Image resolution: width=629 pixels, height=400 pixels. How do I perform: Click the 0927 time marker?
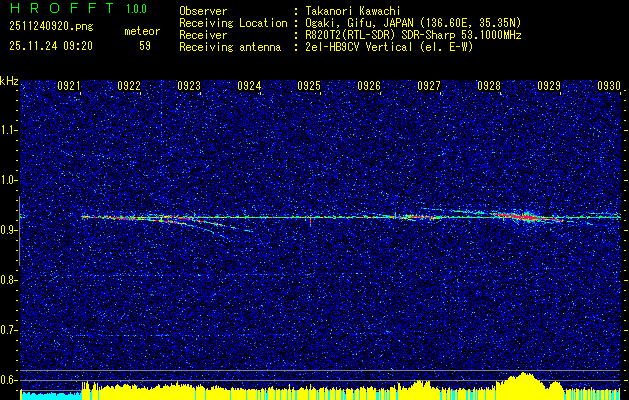point(429,85)
